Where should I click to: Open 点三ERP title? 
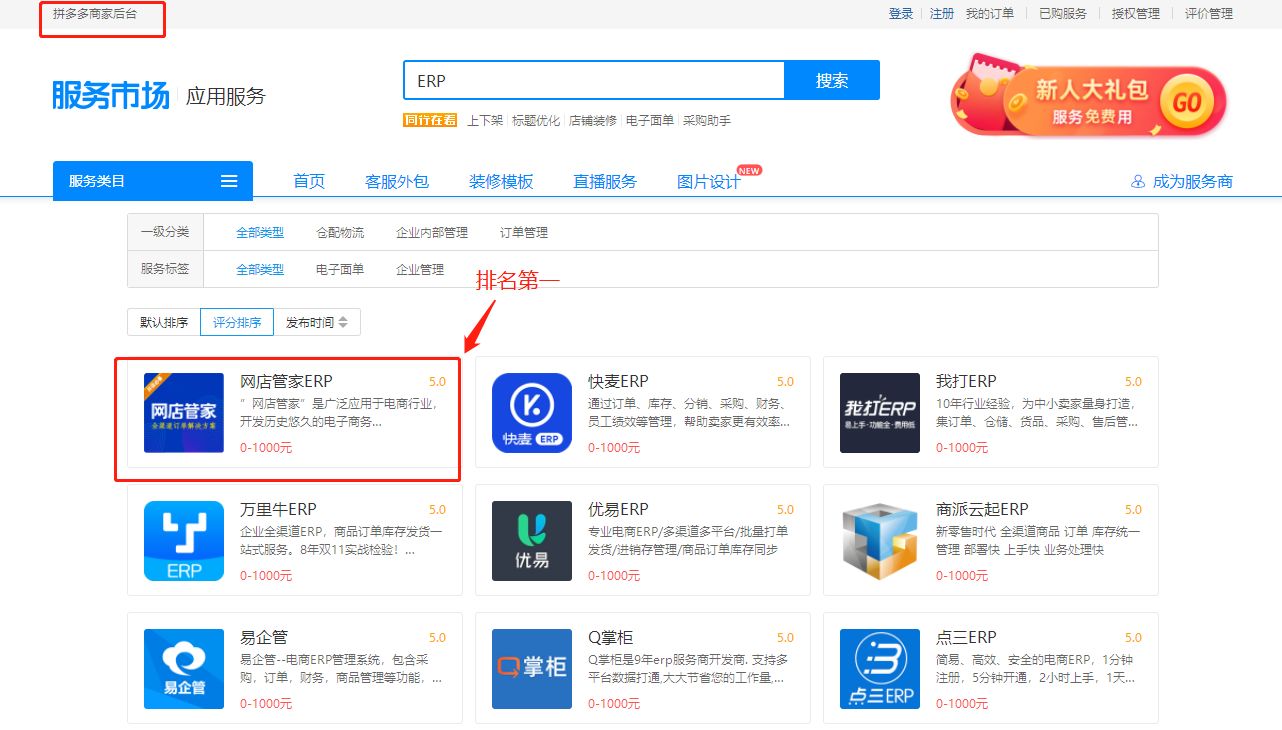coord(966,637)
